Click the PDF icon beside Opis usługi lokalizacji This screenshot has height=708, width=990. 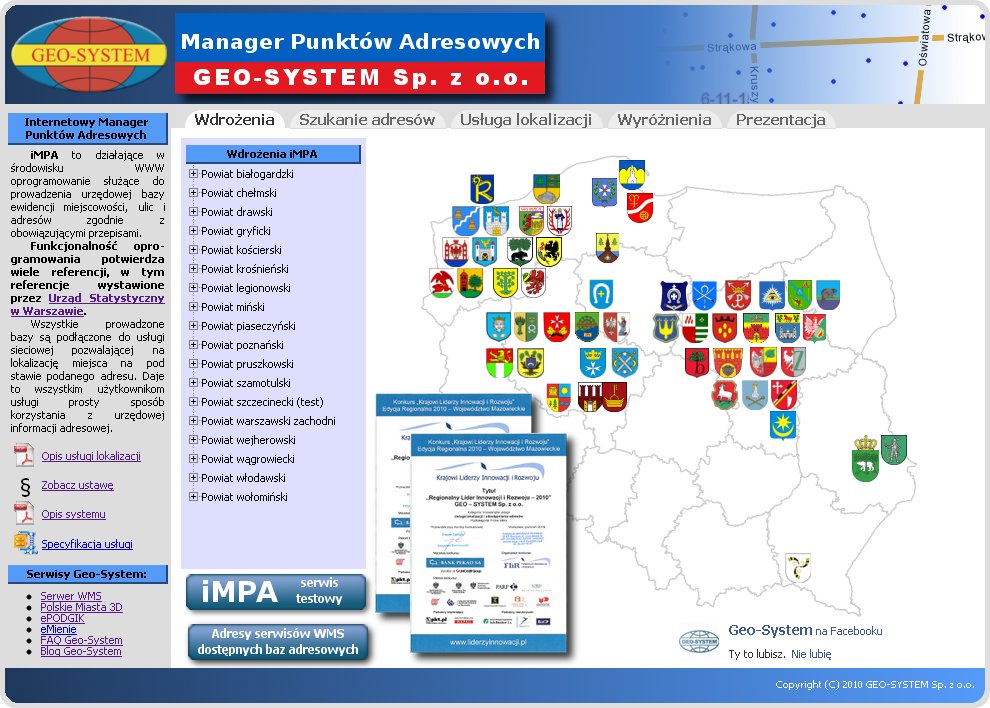click(x=24, y=455)
